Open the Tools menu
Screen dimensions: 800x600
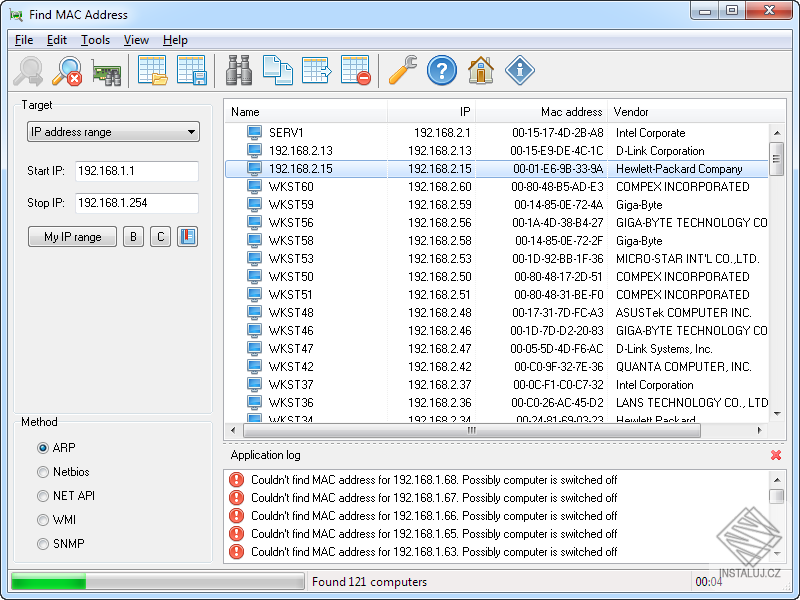95,40
